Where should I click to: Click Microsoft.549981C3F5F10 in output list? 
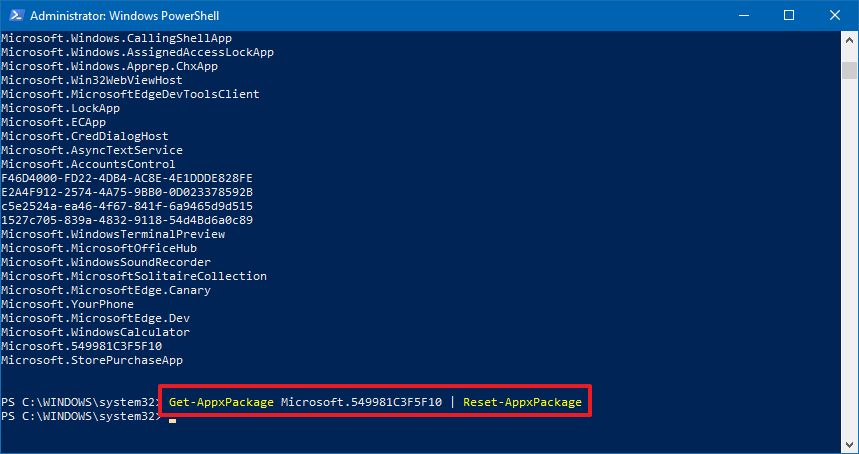pyautogui.click(x=82, y=346)
